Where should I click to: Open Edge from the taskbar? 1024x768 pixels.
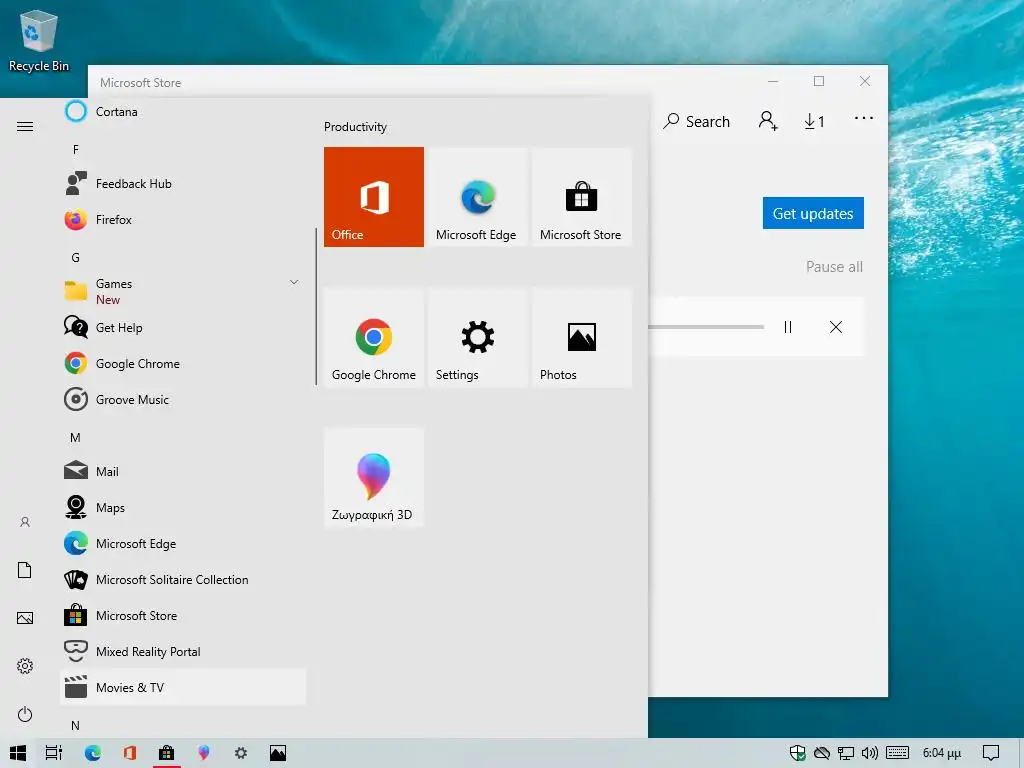(93, 753)
